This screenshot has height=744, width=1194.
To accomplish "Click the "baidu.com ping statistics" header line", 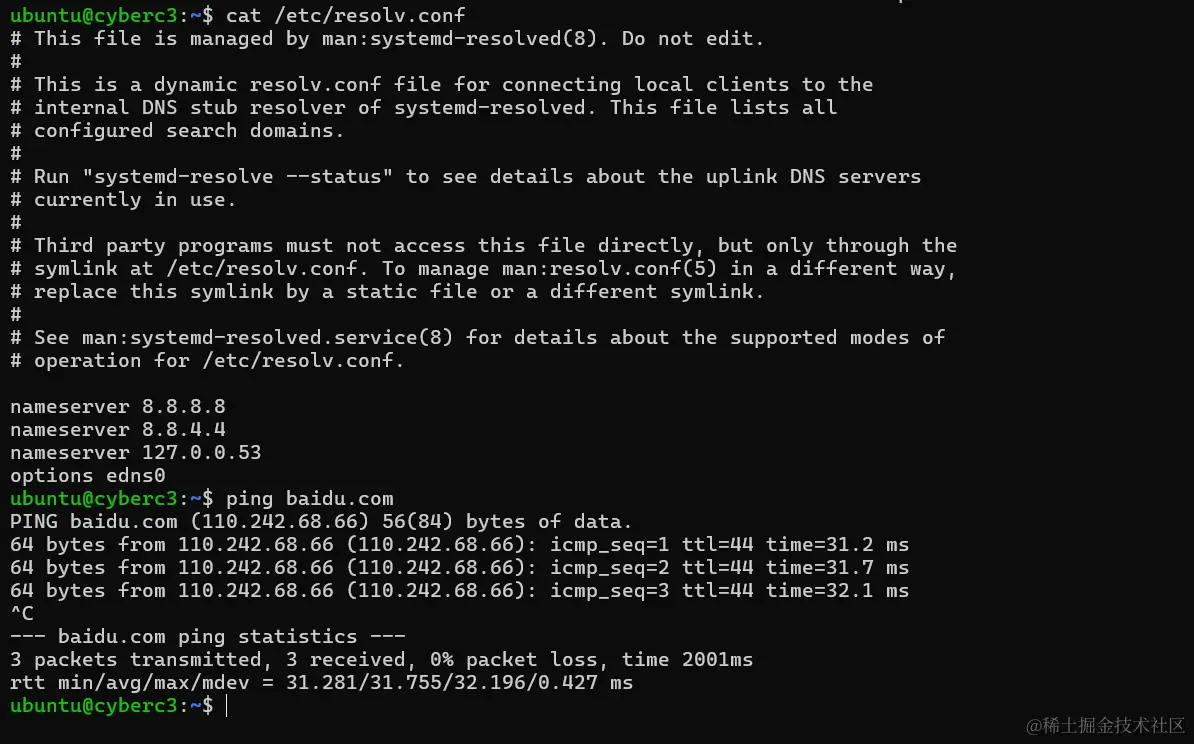I will click(207, 636).
